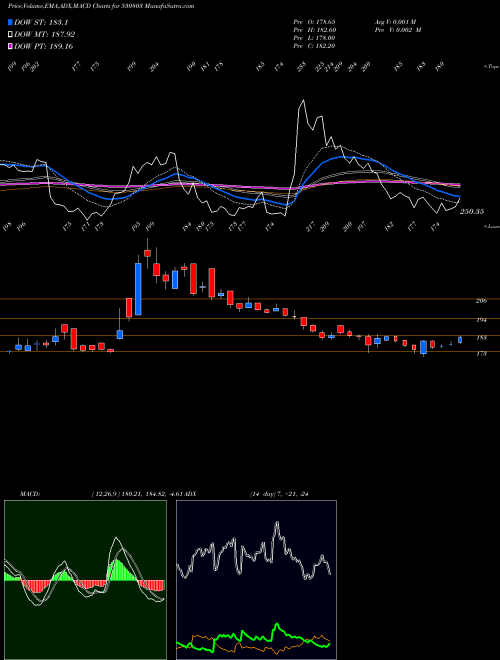
Task: Click the white price line's highest peak
Action: (302, 101)
